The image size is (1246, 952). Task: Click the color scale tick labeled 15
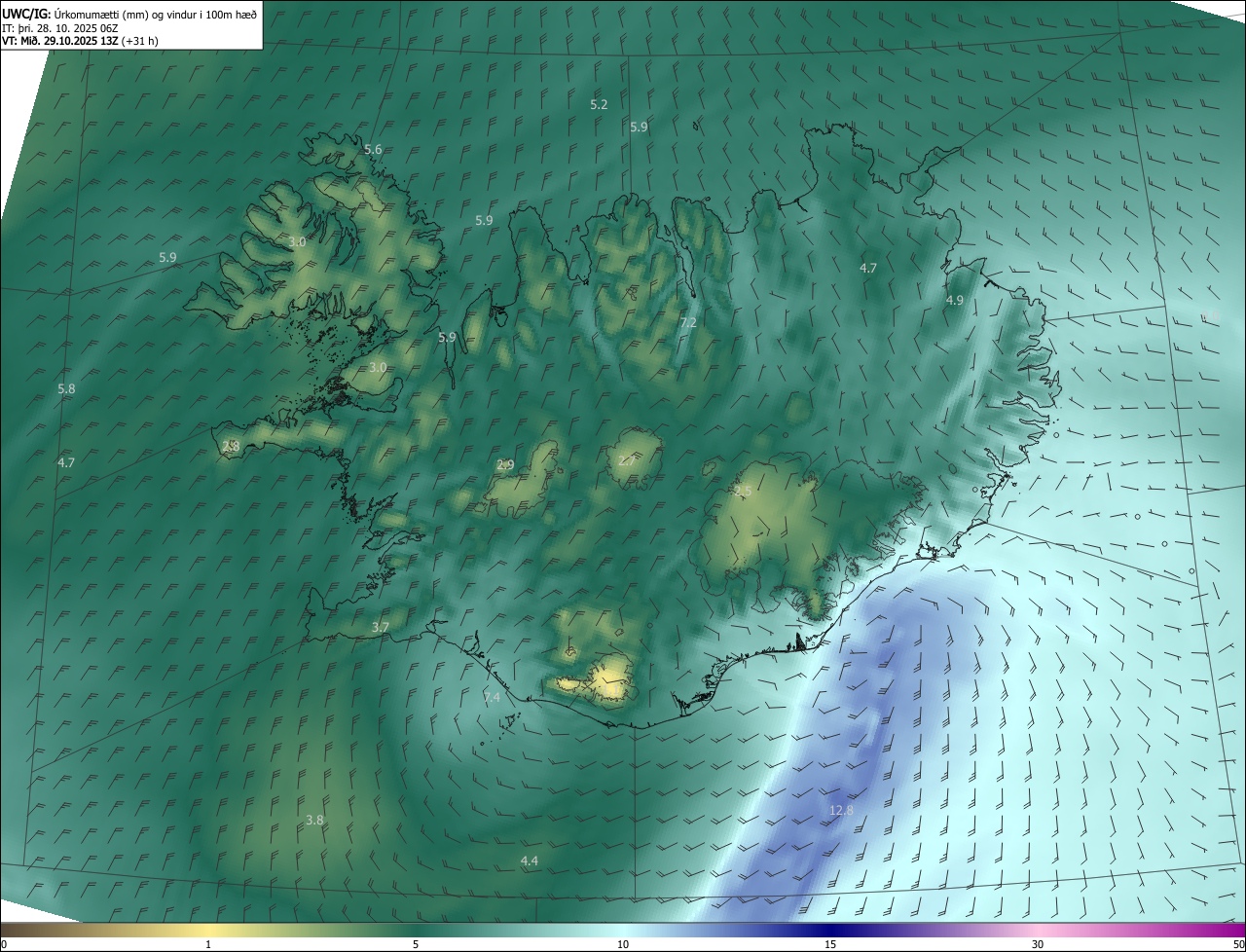(830, 944)
